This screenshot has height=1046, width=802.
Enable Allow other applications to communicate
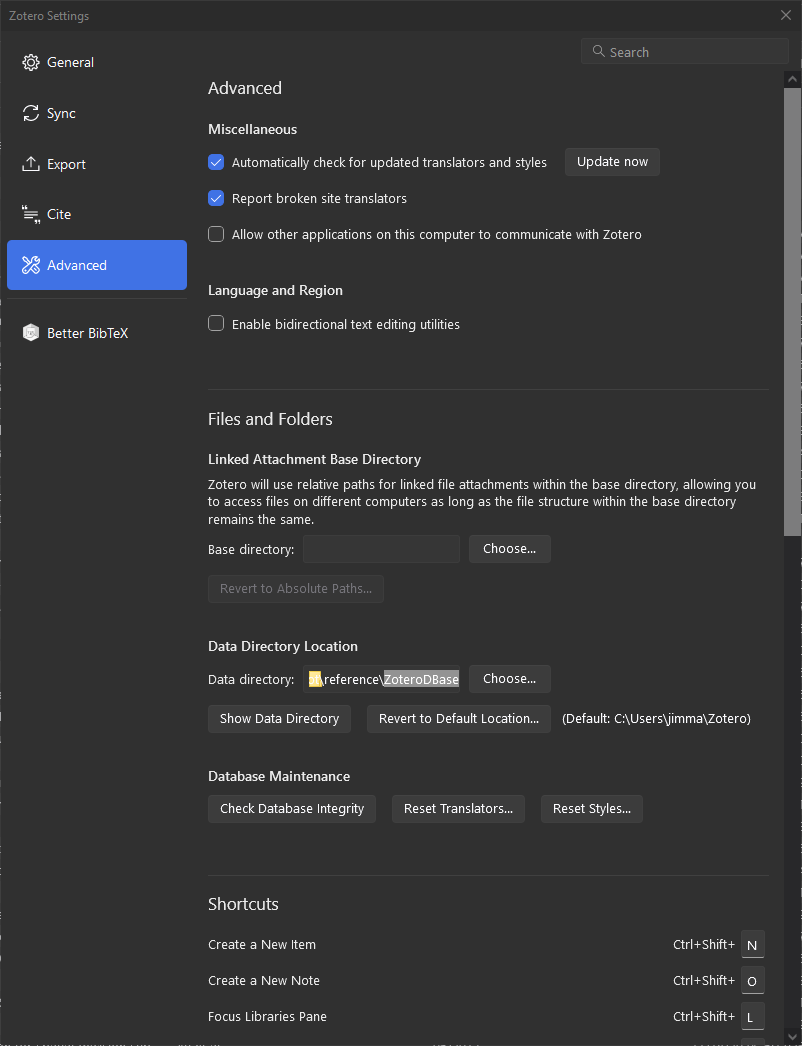[x=216, y=234]
